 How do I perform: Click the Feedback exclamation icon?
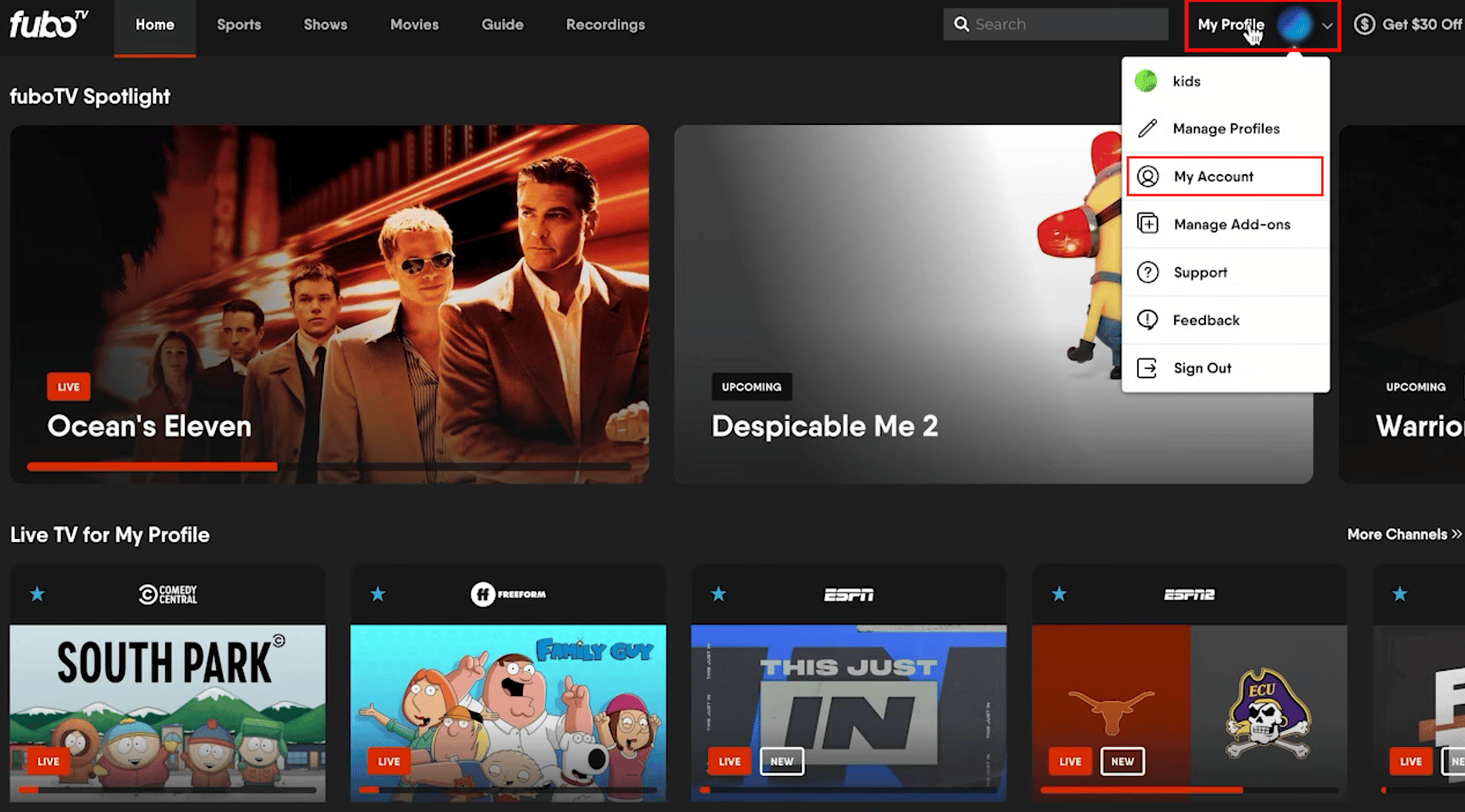[x=1149, y=319]
